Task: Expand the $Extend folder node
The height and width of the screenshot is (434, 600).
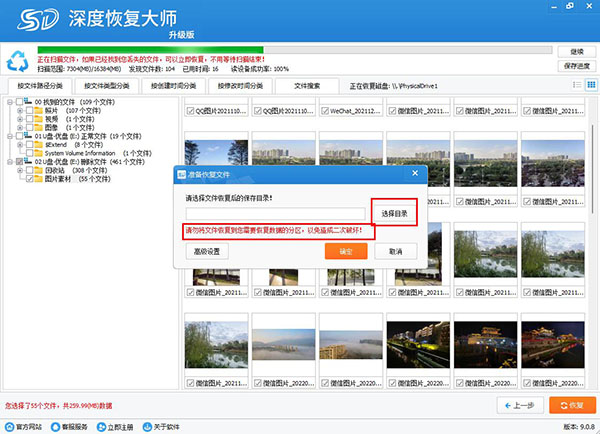Action: (x=20, y=144)
